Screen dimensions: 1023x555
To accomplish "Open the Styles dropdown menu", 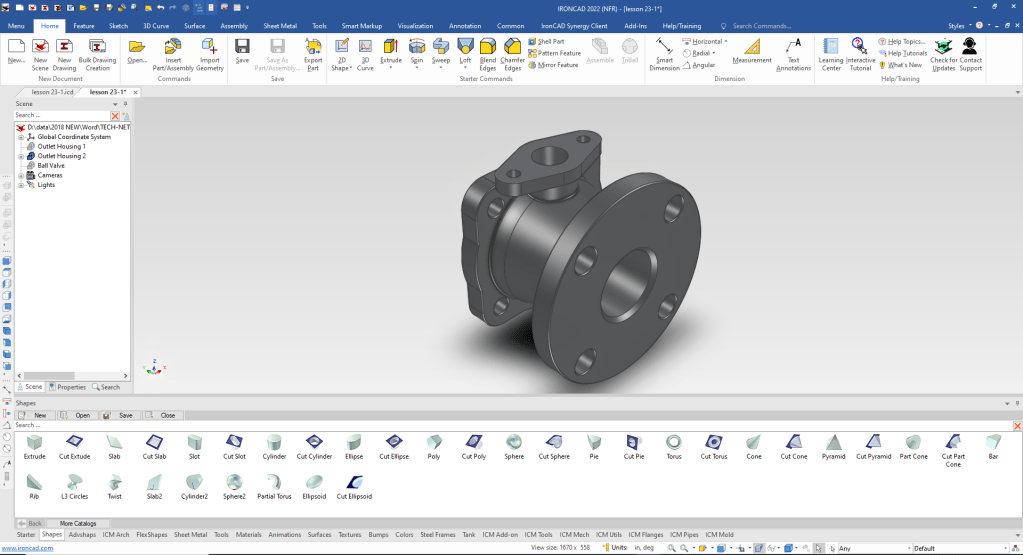I will point(960,26).
